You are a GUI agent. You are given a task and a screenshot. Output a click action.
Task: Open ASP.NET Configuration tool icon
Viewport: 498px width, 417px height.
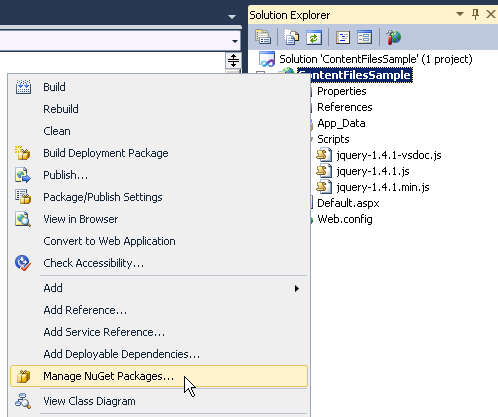[394, 37]
